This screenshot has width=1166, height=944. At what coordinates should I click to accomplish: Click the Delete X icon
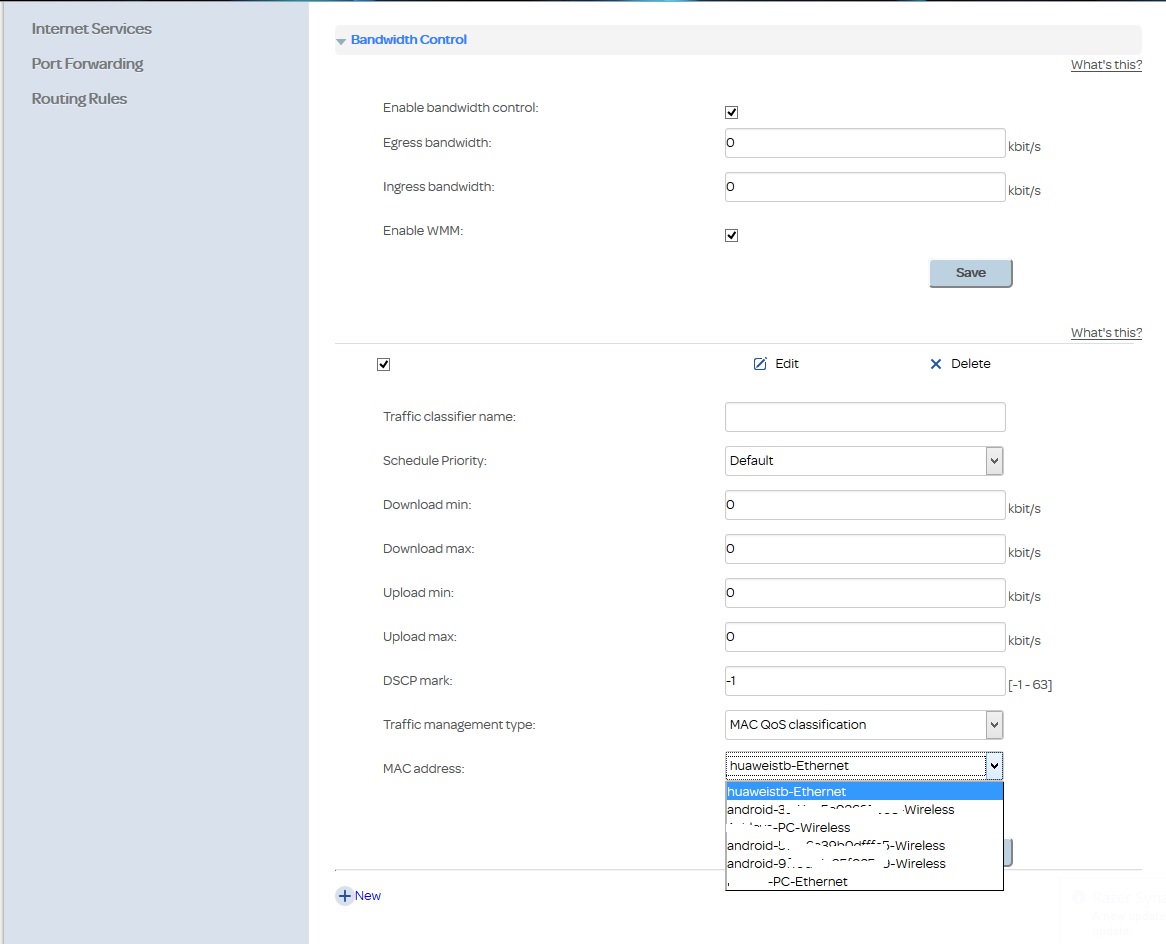point(936,364)
